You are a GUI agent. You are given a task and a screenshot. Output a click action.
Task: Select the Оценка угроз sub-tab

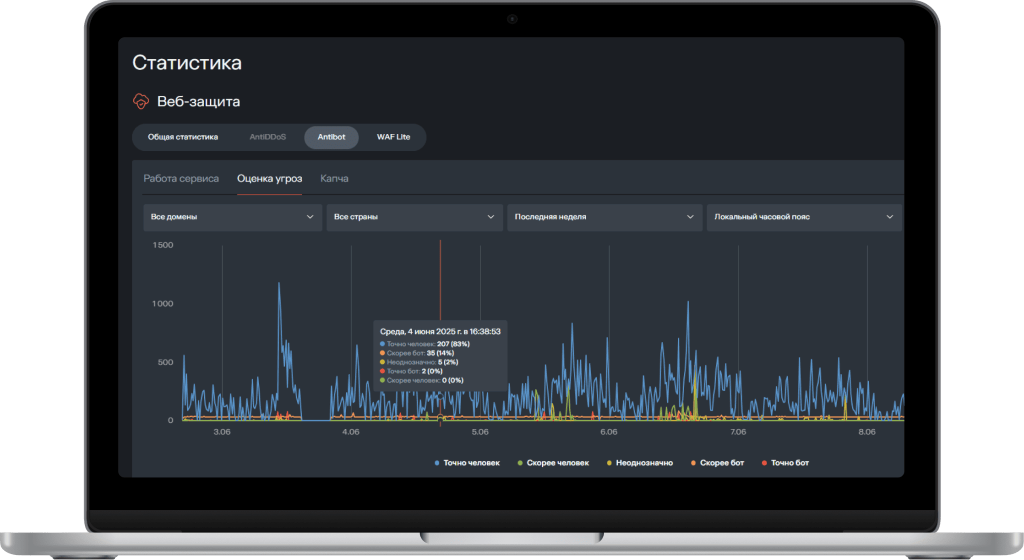[269, 178]
